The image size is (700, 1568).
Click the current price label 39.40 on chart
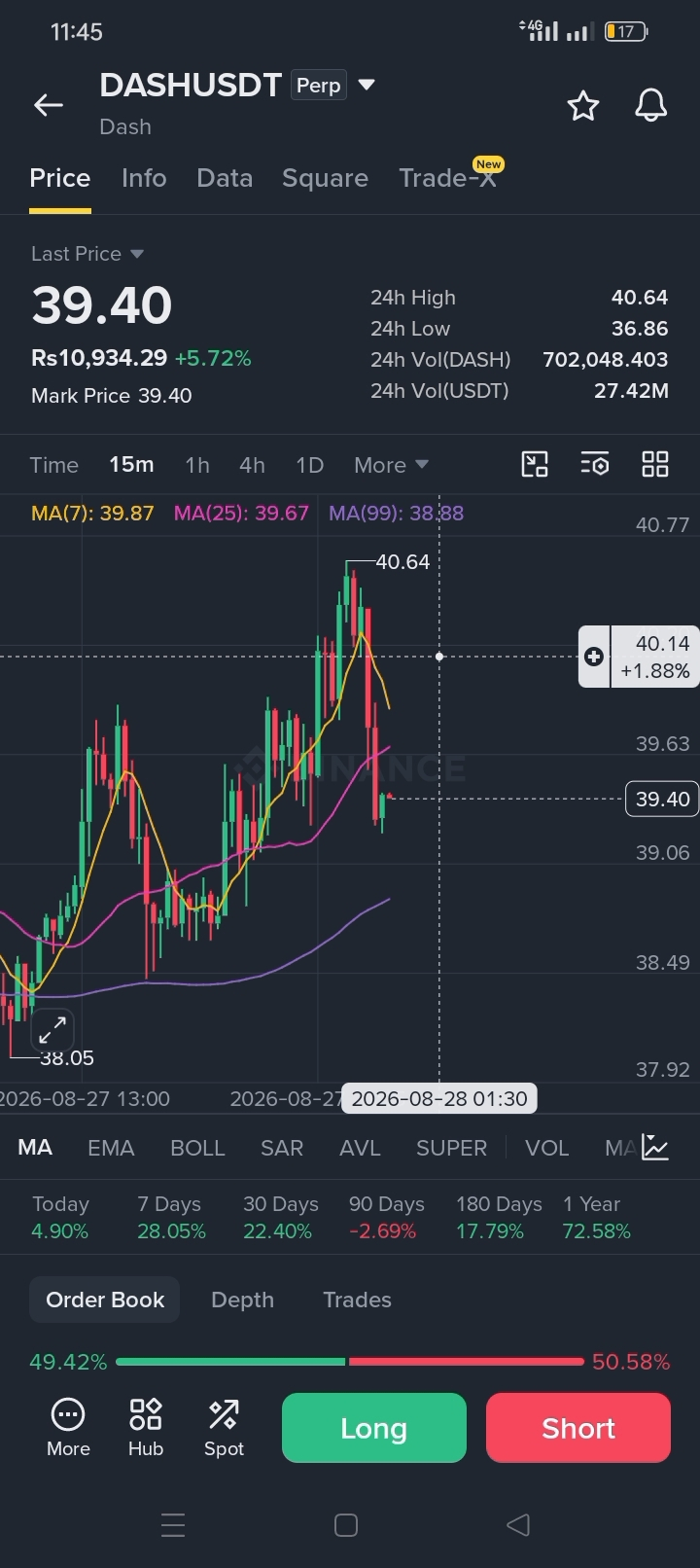click(662, 799)
